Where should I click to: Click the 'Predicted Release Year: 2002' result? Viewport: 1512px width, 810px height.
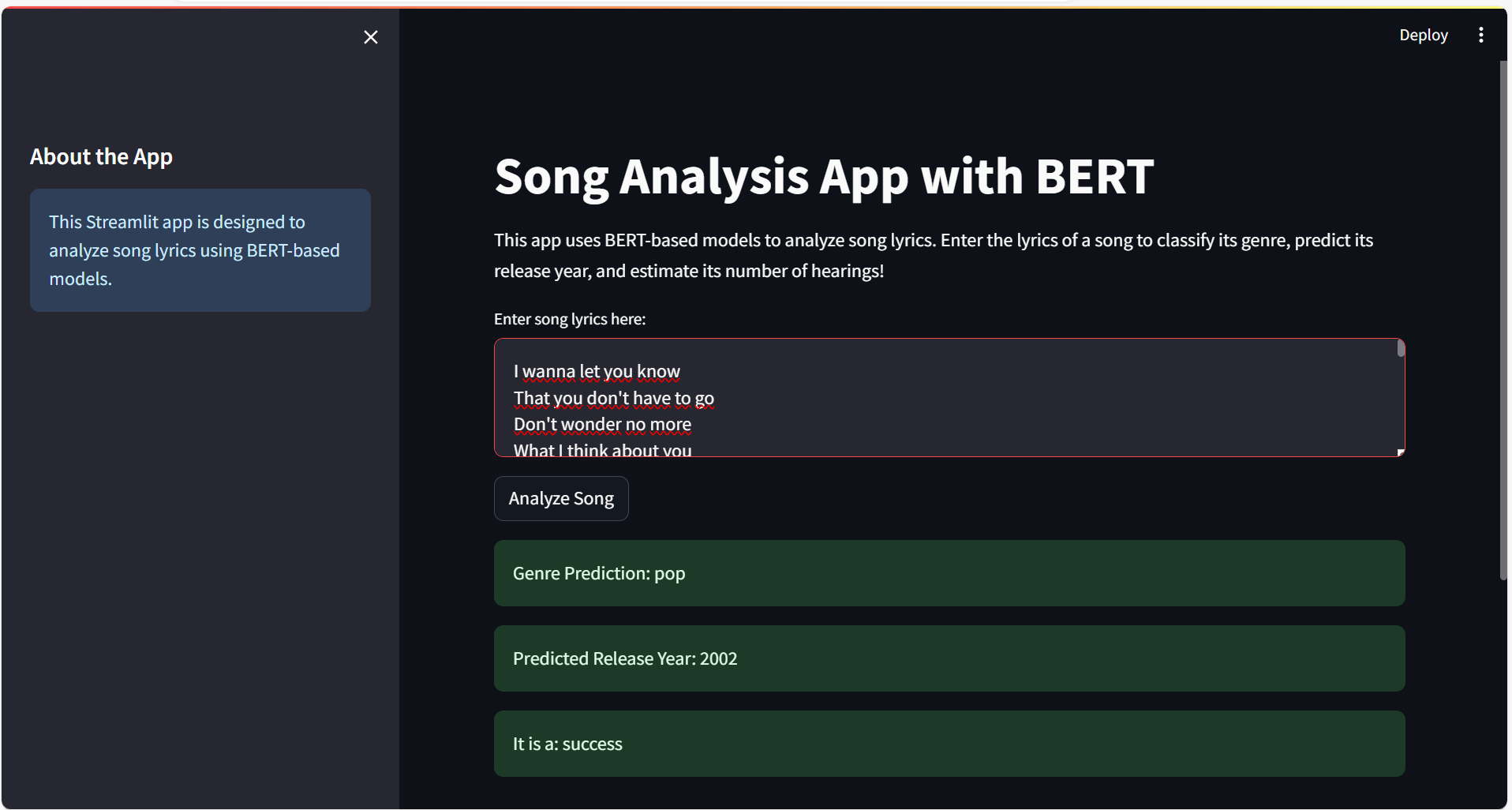tap(949, 658)
